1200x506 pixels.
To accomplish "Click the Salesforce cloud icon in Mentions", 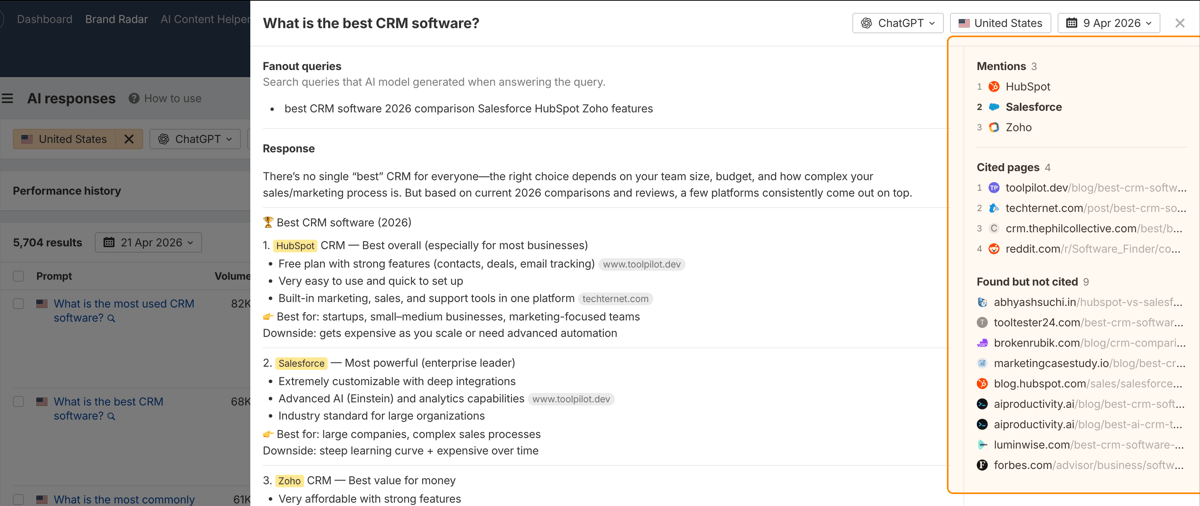I will coord(994,107).
